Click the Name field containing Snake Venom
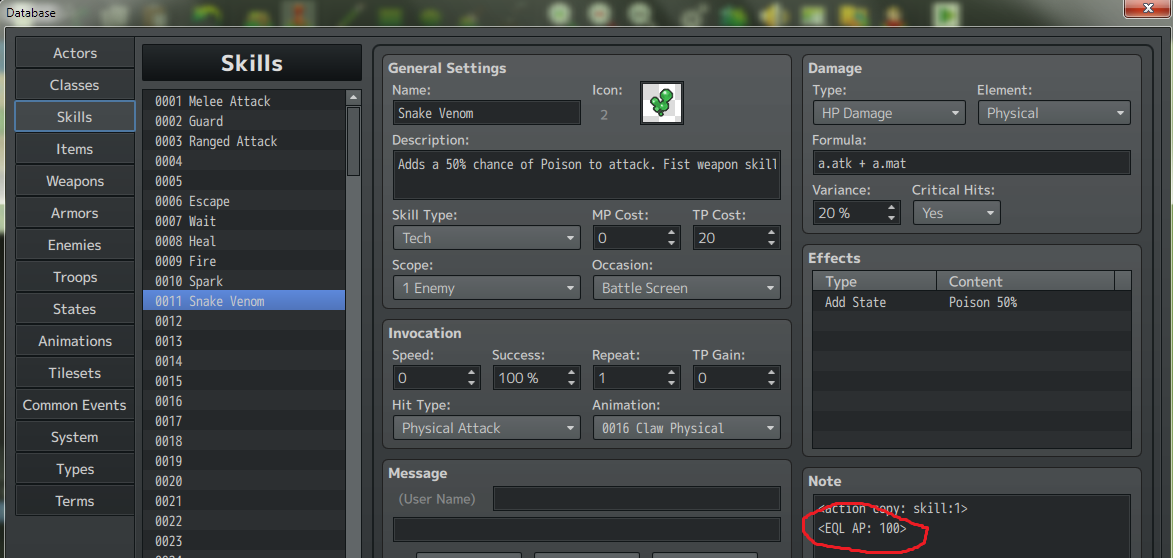This screenshot has height=558, width=1173. pyautogui.click(x=486, y=113)
